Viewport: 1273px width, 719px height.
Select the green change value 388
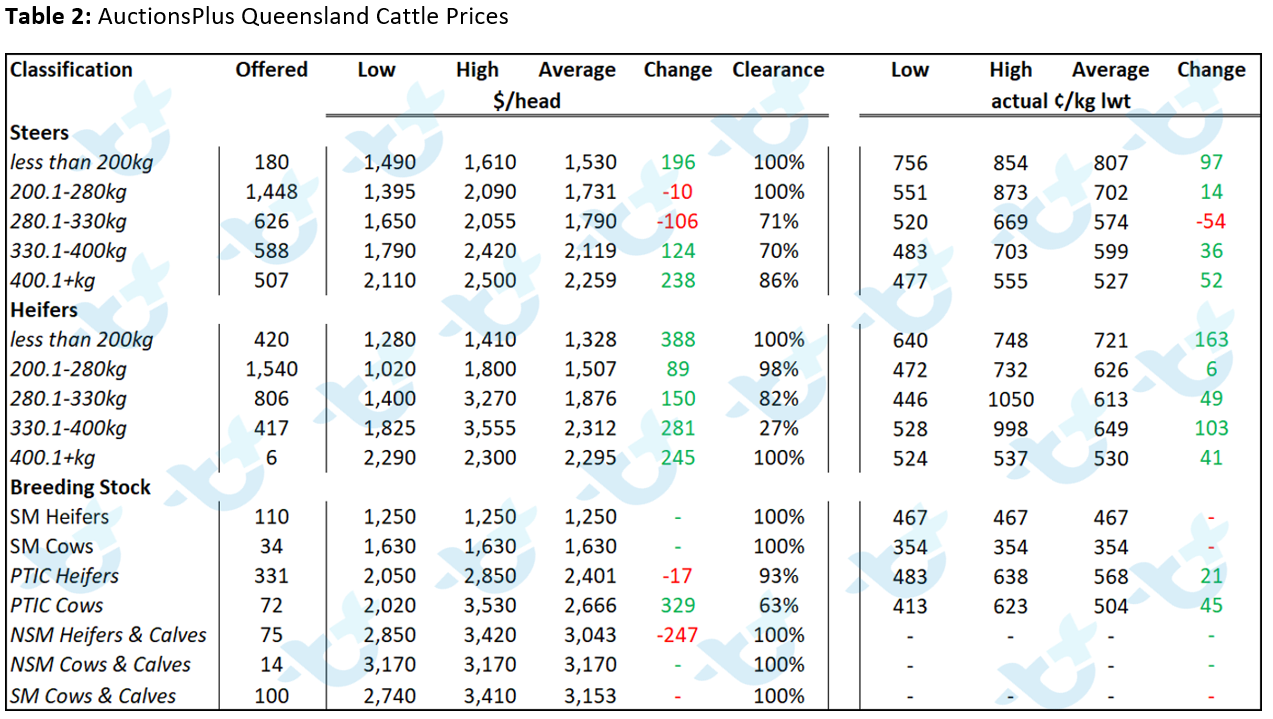pyautogui.click(x=677, y=340)
